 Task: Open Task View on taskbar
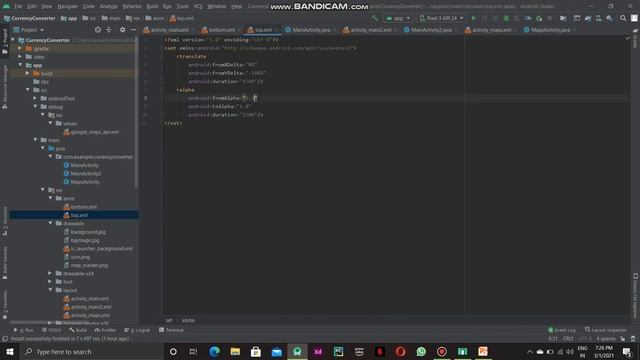pos(193,351)
